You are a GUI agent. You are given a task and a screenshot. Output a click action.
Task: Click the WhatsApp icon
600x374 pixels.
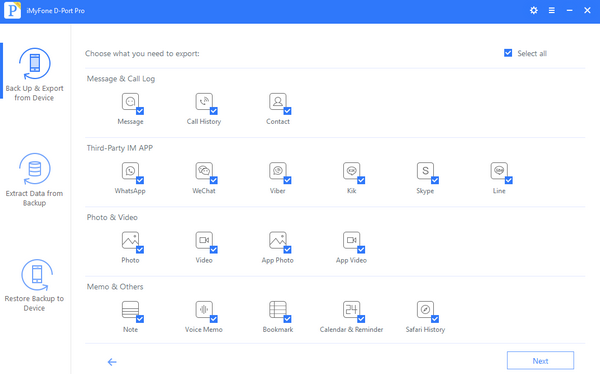[x=130, y=171]
